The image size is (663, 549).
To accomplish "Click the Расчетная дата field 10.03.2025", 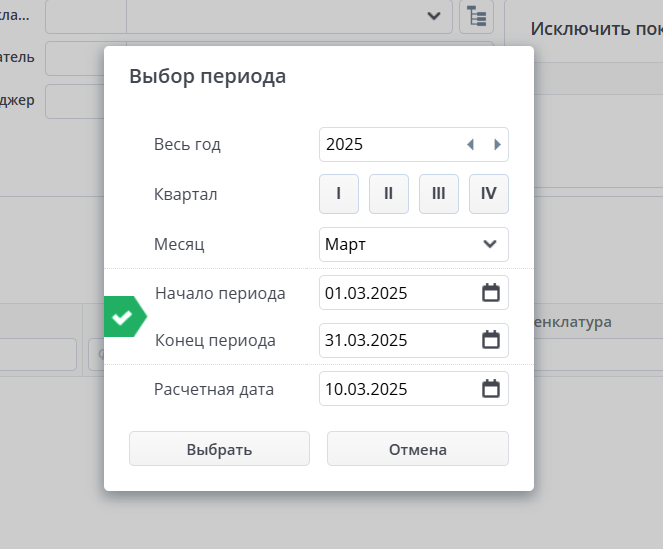I will coord(395,389).
